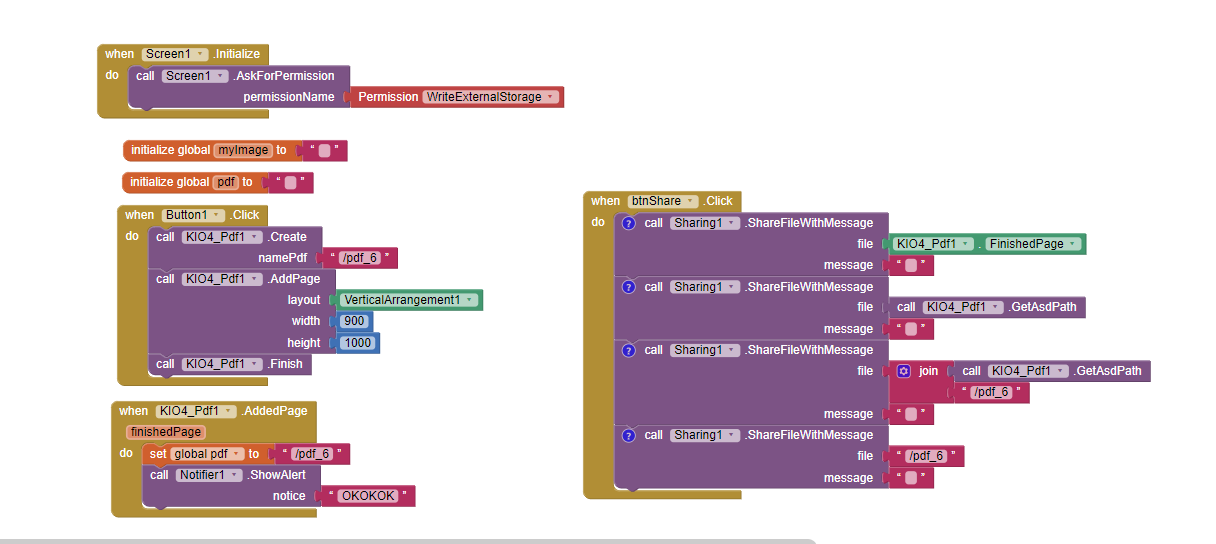Screen dimensions: 1216x544
Task: Open the global pdf variable dropdown in set block
Action: [x=238, y=454]
